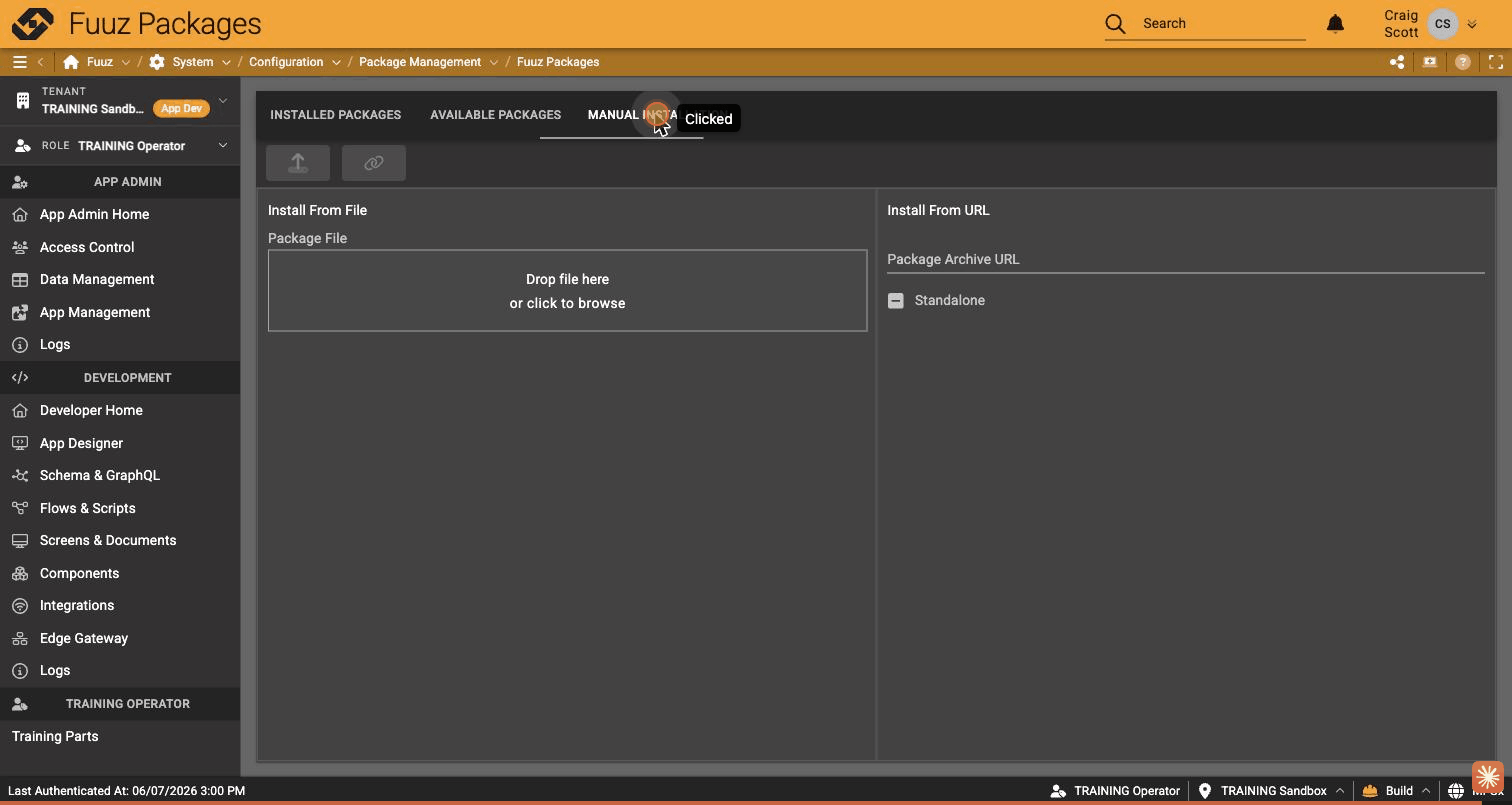Click the Package Archive URL field
Screen dimensions: 1512x805
[x=1186, y=260]
